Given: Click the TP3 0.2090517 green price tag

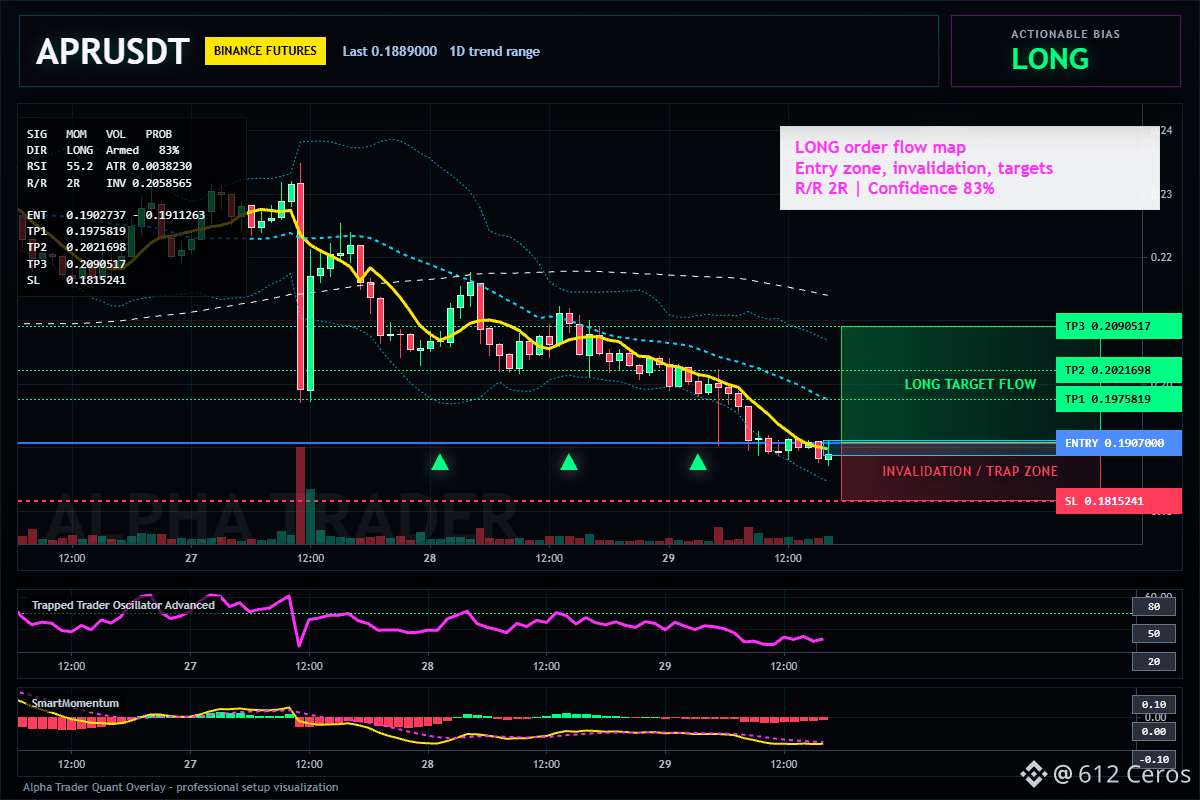Looking at the screenshot, I should tap(1120, 326).
